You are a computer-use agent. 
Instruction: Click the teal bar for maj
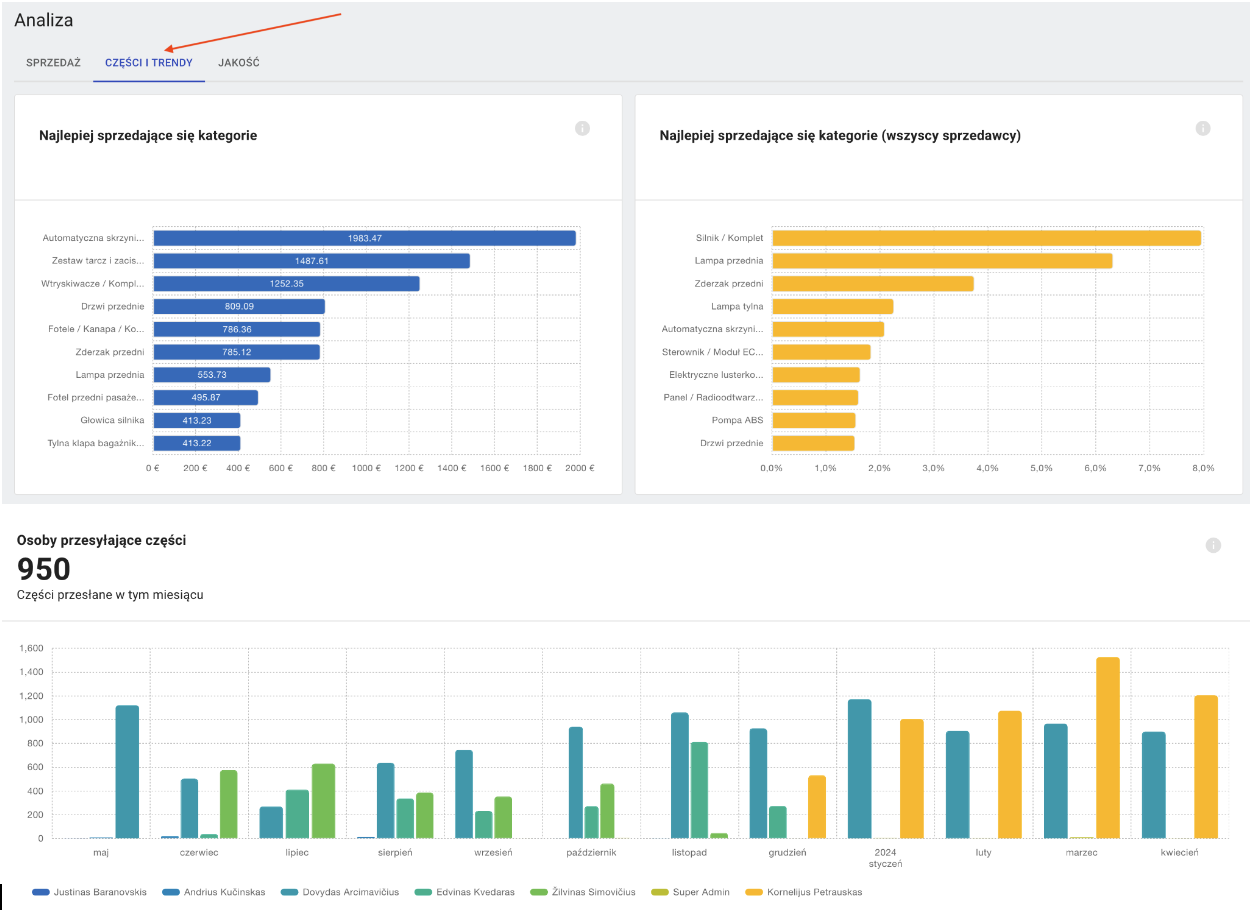tap(127, 772)
